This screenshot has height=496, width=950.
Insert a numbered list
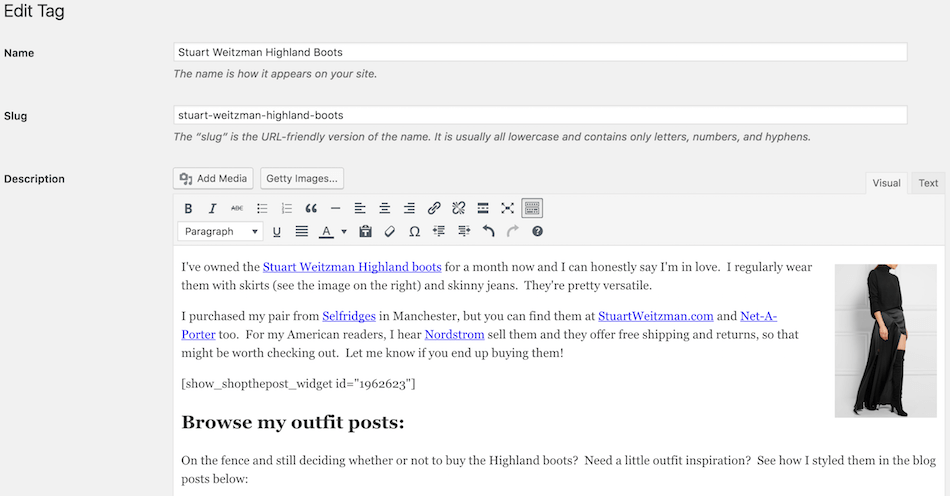pyautogui.click(x=287, y=208)
